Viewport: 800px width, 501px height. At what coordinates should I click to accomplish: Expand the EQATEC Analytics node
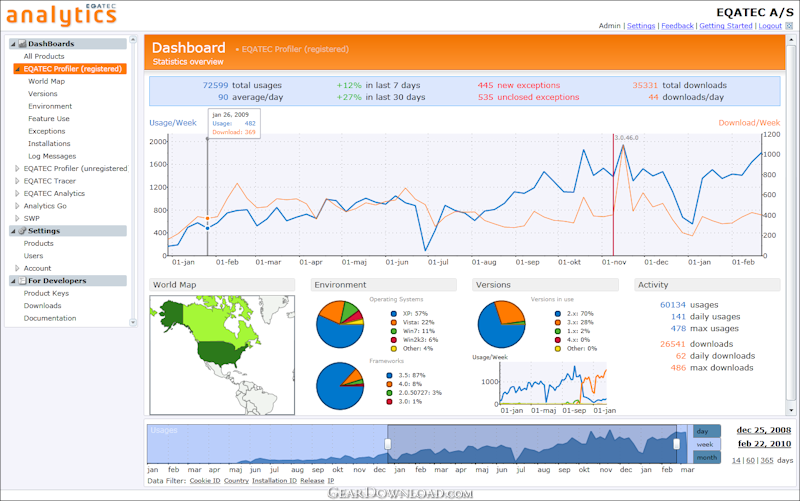coord(17,193)
